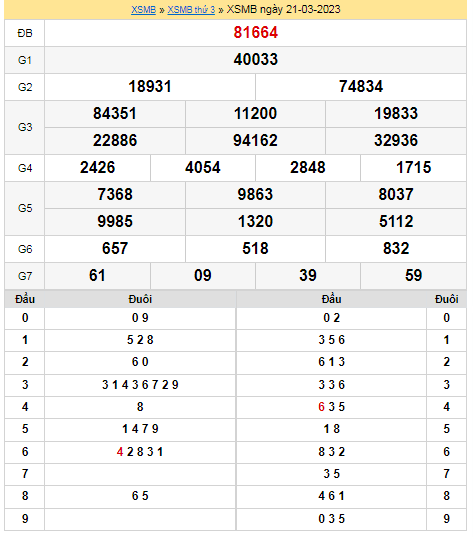
Task: Click G3 number 32936
Action: coord(396,141)
